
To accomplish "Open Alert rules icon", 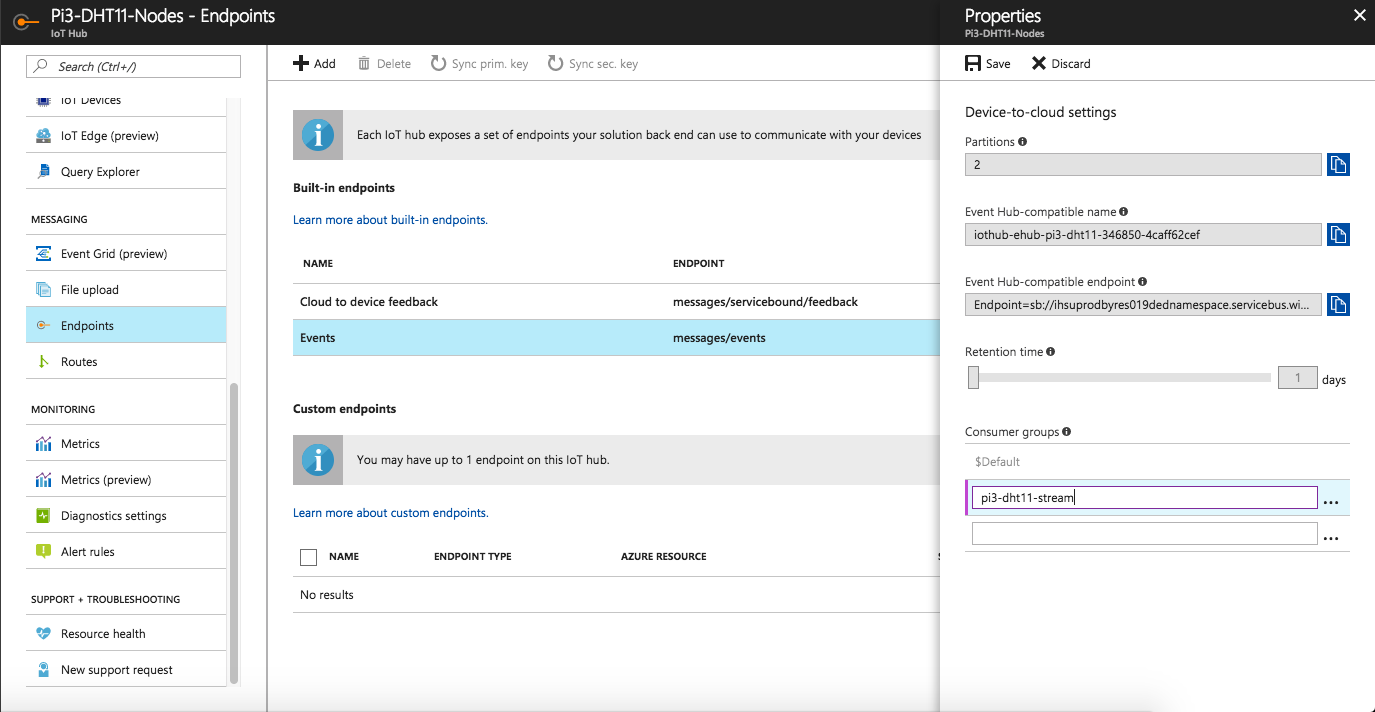I will click(x=43, y=552).
